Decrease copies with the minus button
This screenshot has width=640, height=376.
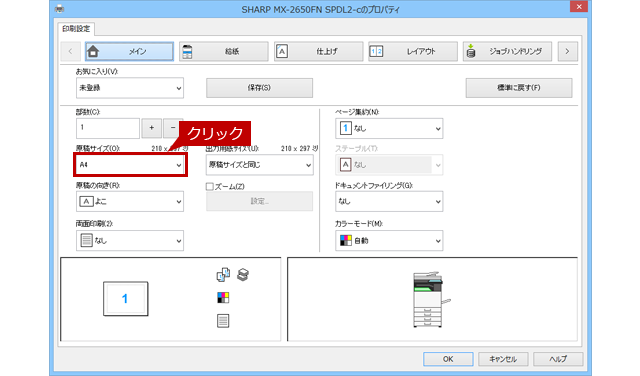pyautogui.click(x=173, y=128)
